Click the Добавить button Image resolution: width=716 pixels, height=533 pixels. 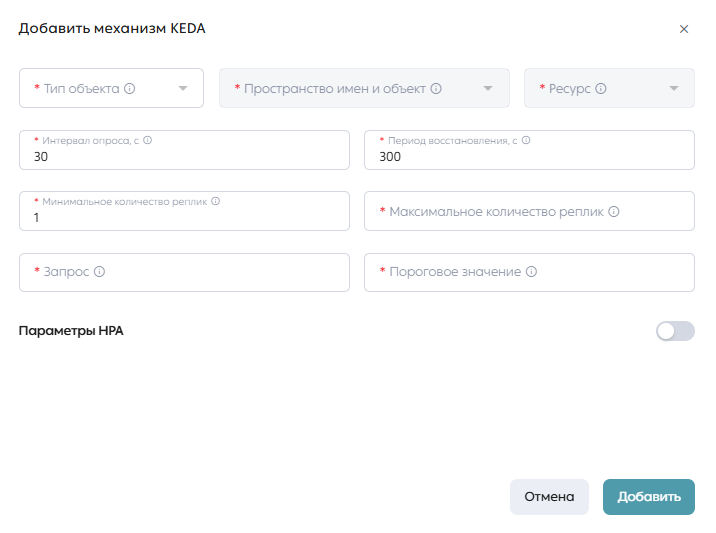click(649, 497)
